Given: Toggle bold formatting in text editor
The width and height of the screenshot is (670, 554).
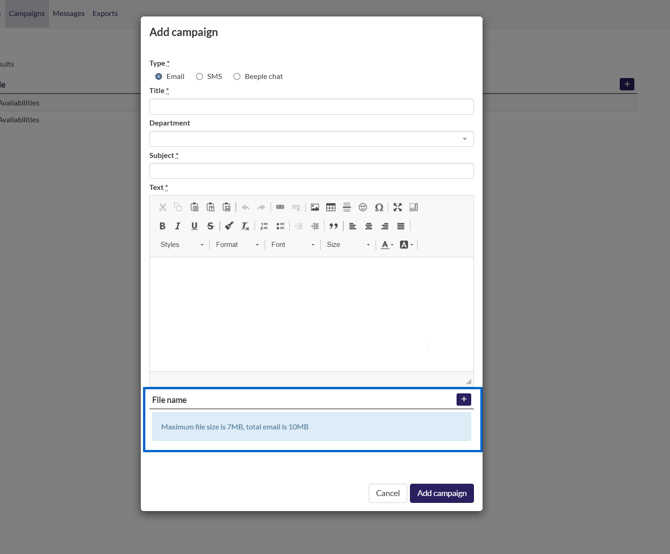Looking at the screenshot, I should (162, 226).
